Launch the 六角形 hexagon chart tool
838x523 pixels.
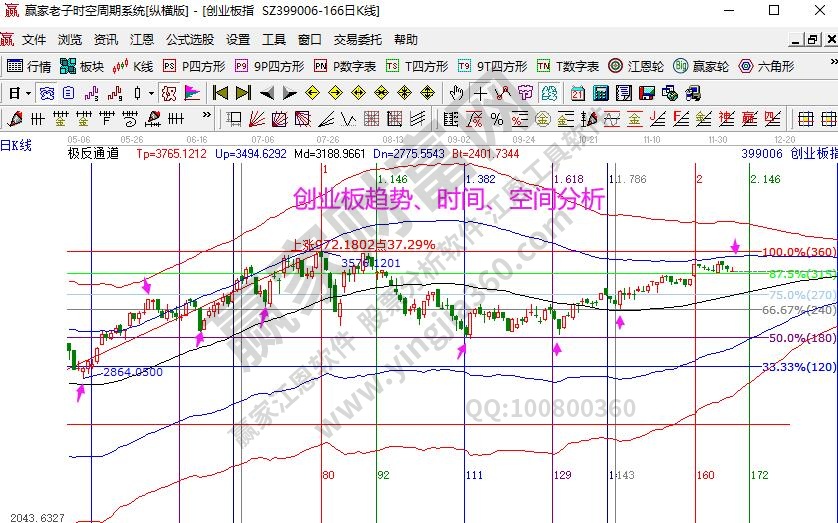pos(765,66)
